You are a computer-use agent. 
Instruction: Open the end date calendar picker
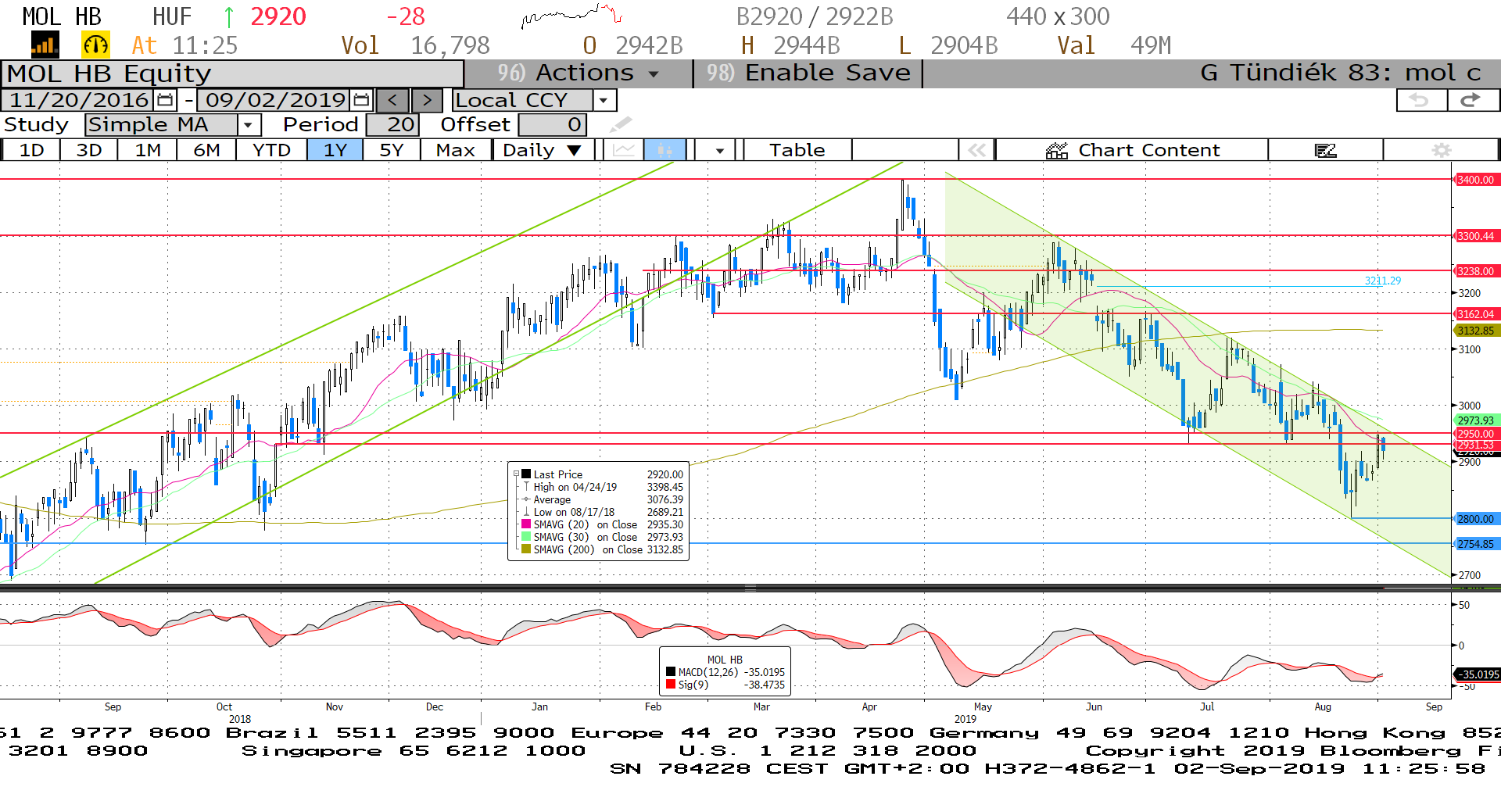click(361, 100)
